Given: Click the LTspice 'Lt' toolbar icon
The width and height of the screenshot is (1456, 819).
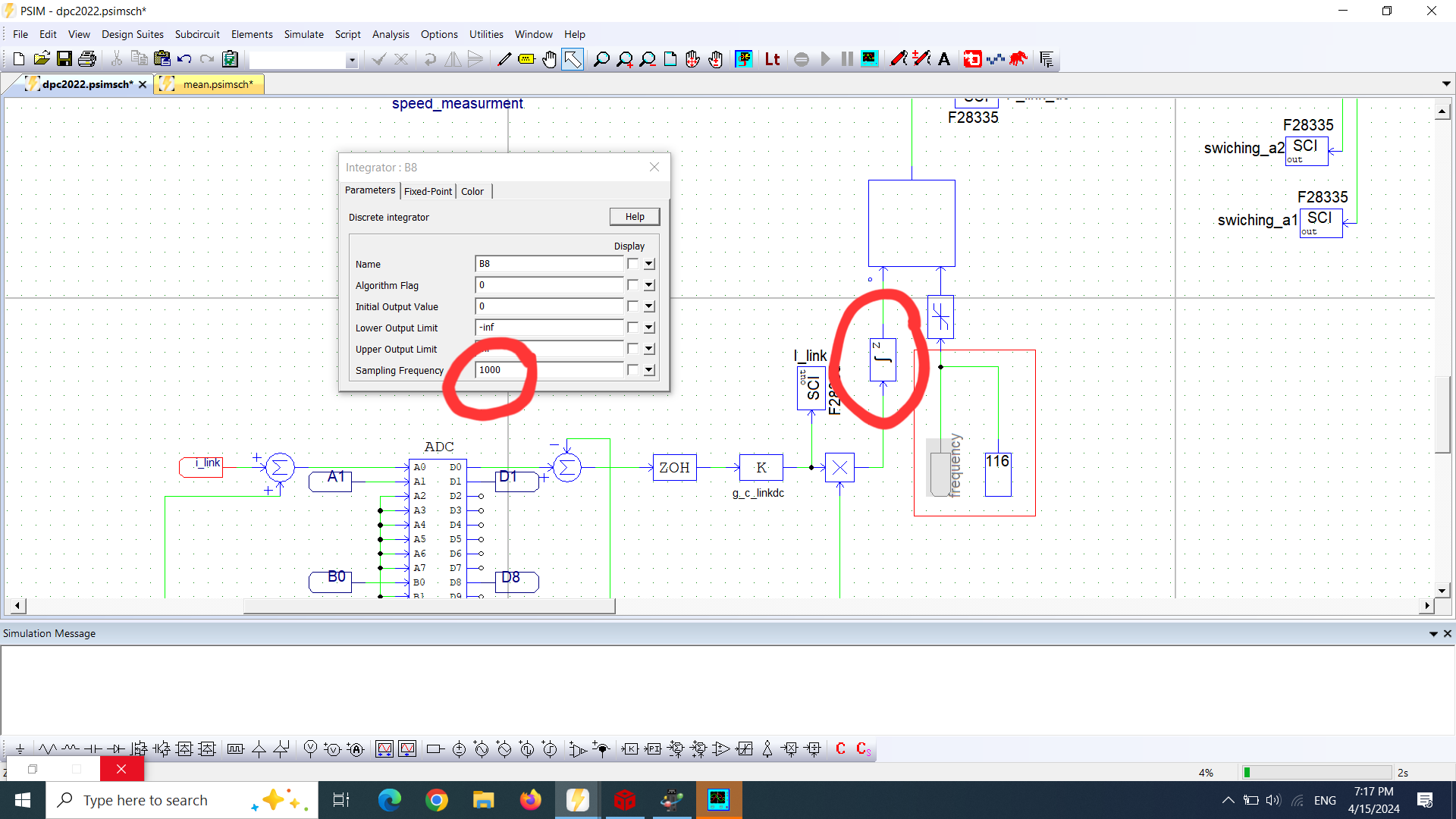Looking at the screenshot, I should tap(772, 59).
